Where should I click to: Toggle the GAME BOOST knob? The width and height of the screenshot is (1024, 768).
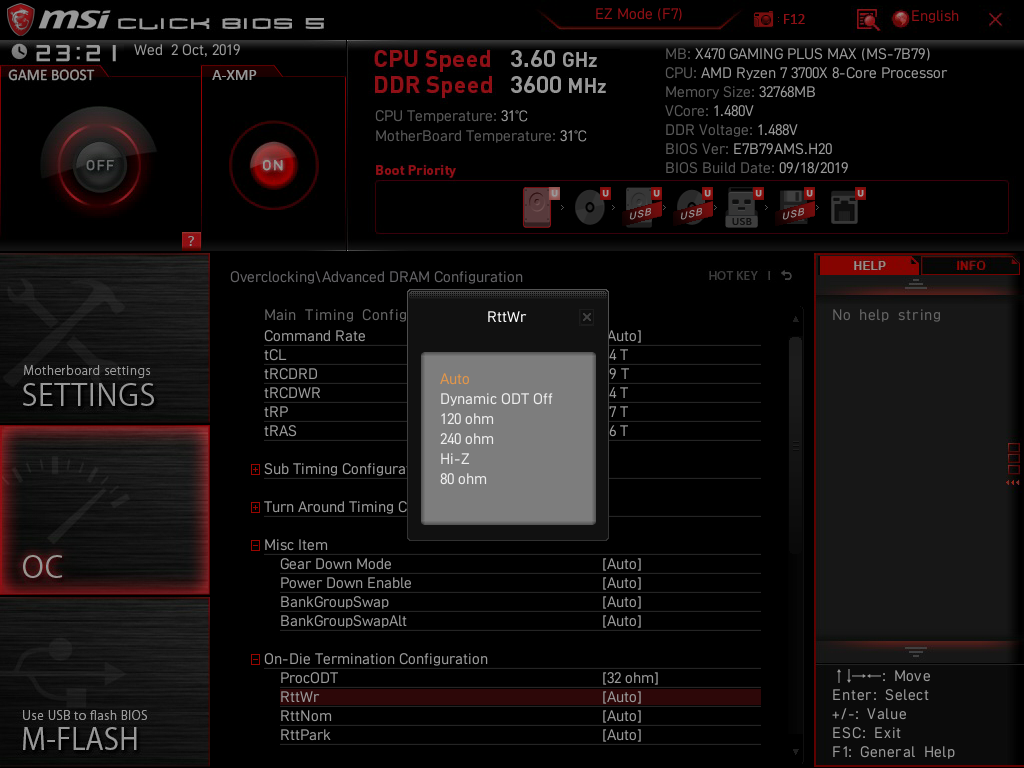99,165
